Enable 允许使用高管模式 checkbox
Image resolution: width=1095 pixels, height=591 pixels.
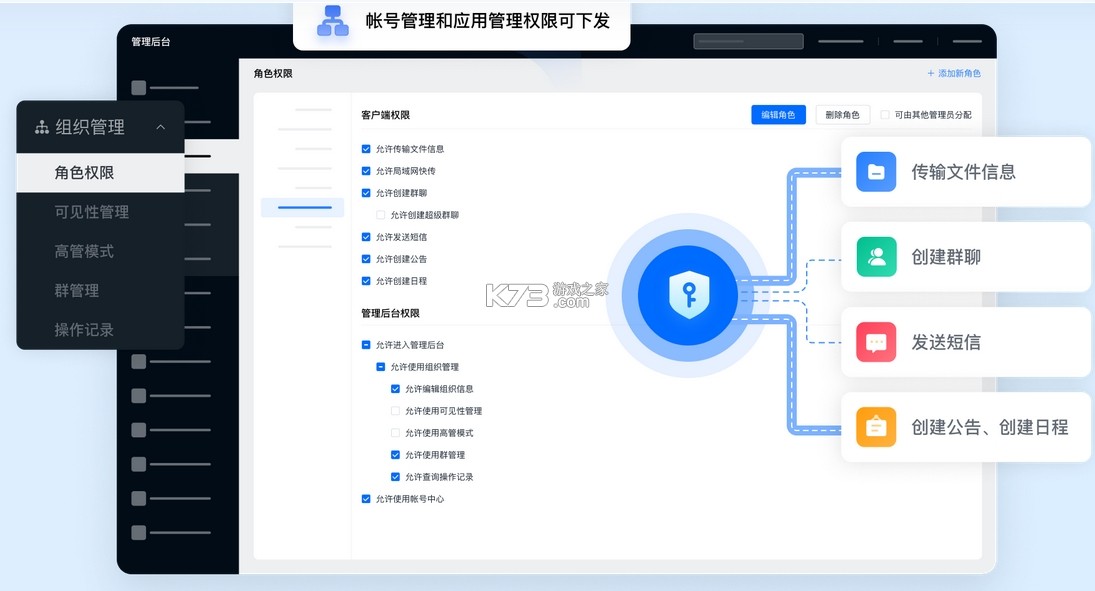(x=395, y=432)
